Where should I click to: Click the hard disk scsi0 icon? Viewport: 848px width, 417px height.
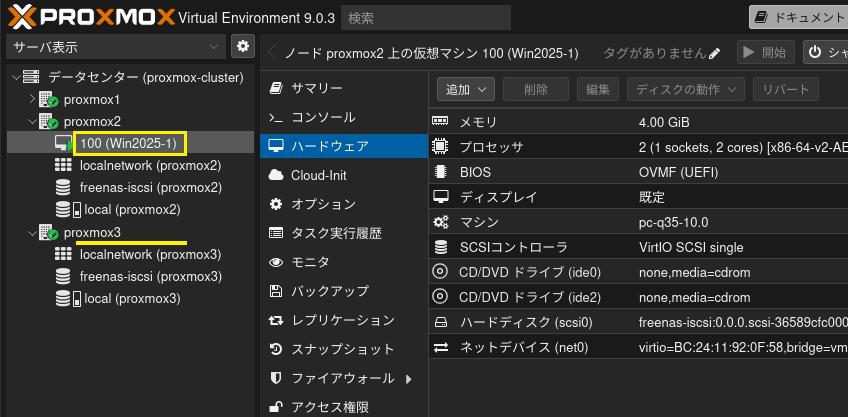[x=441, y=322]
